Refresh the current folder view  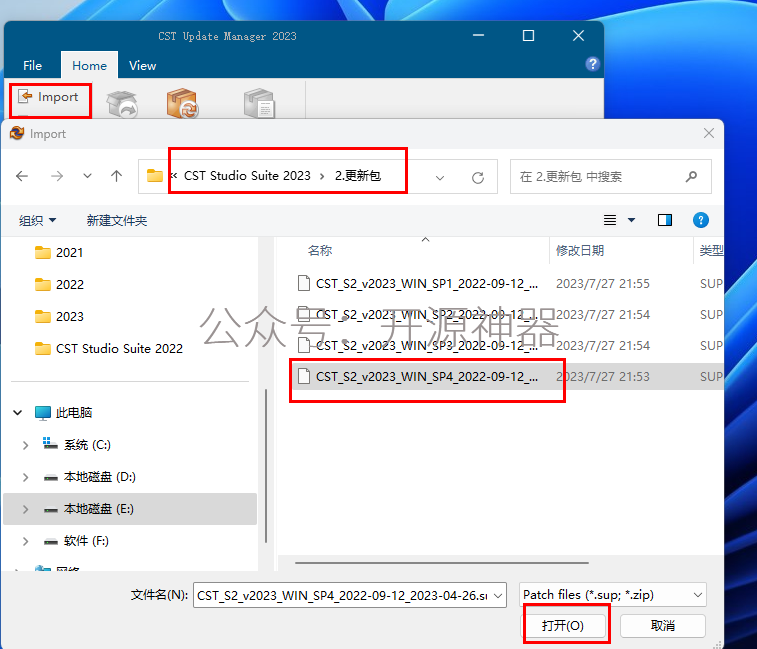tap(478, 178)
